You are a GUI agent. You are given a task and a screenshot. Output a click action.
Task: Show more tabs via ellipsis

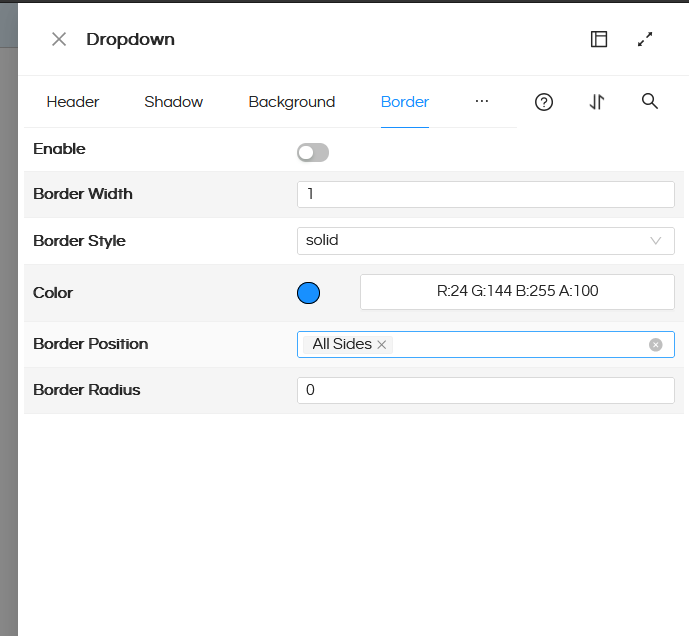[482, 102]
